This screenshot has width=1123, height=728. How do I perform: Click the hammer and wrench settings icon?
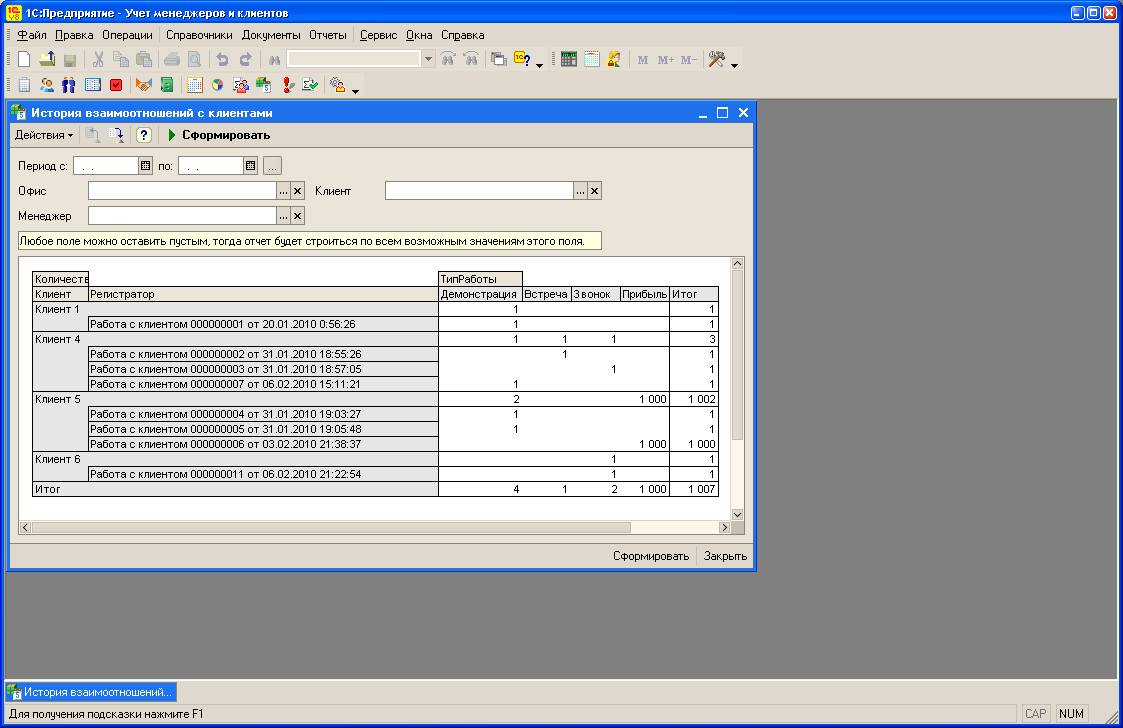click(716, 59)
